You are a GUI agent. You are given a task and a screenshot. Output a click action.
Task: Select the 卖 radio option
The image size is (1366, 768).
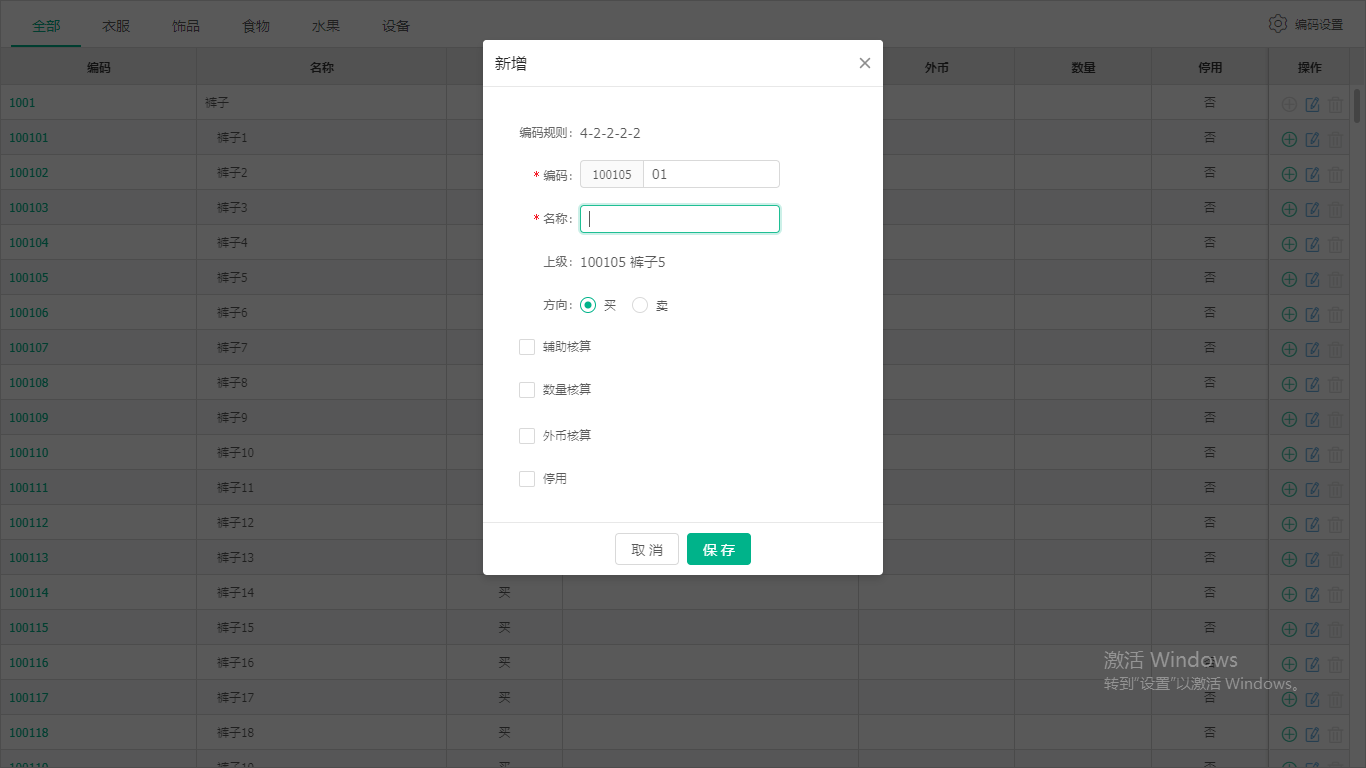[639, 304]
